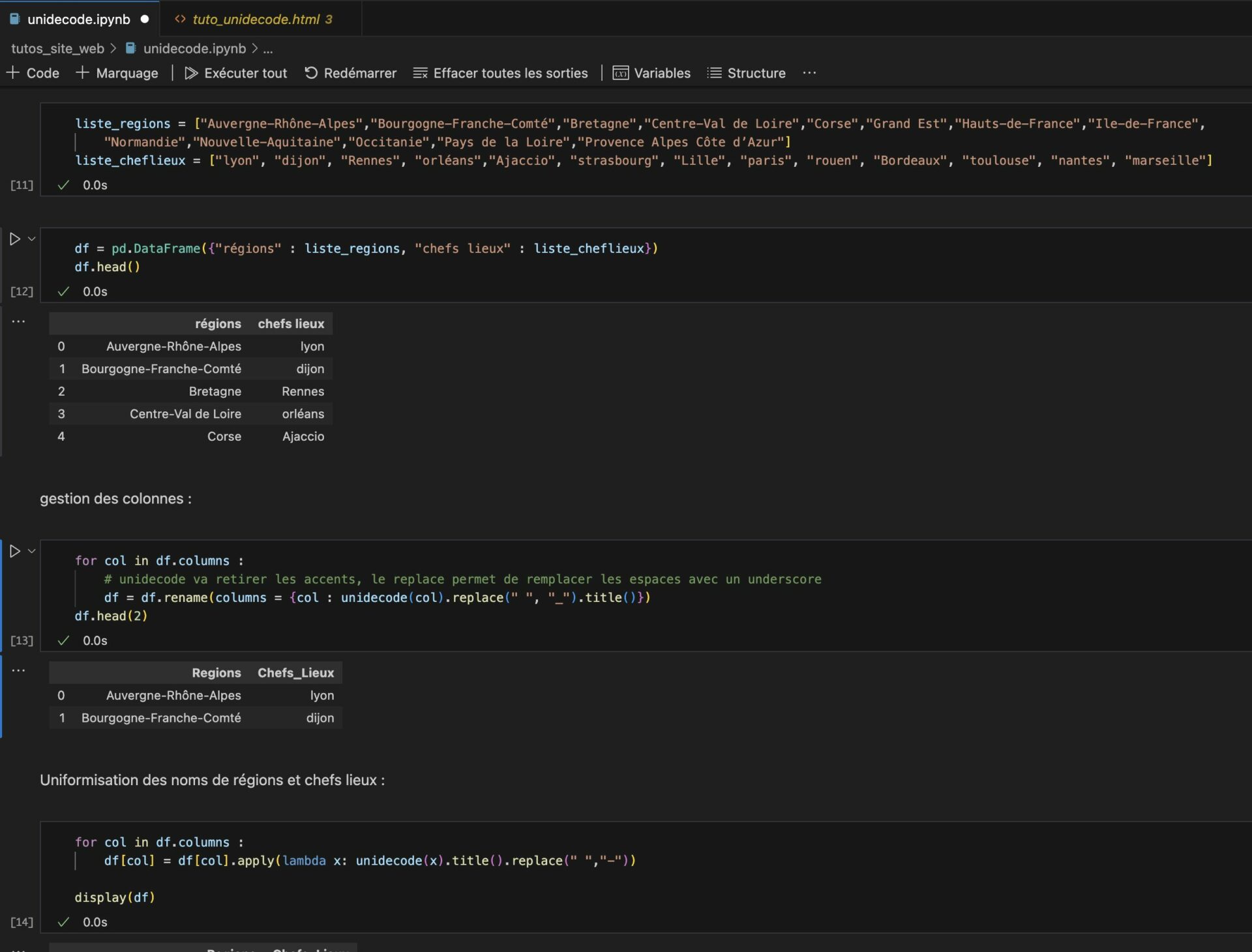
Task: Open the toolbar more actions ellipsis
Action: click(x=809, y=73)
